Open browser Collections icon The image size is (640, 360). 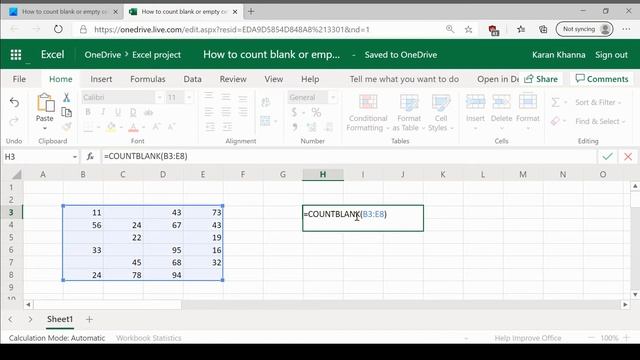click(543, 29)
